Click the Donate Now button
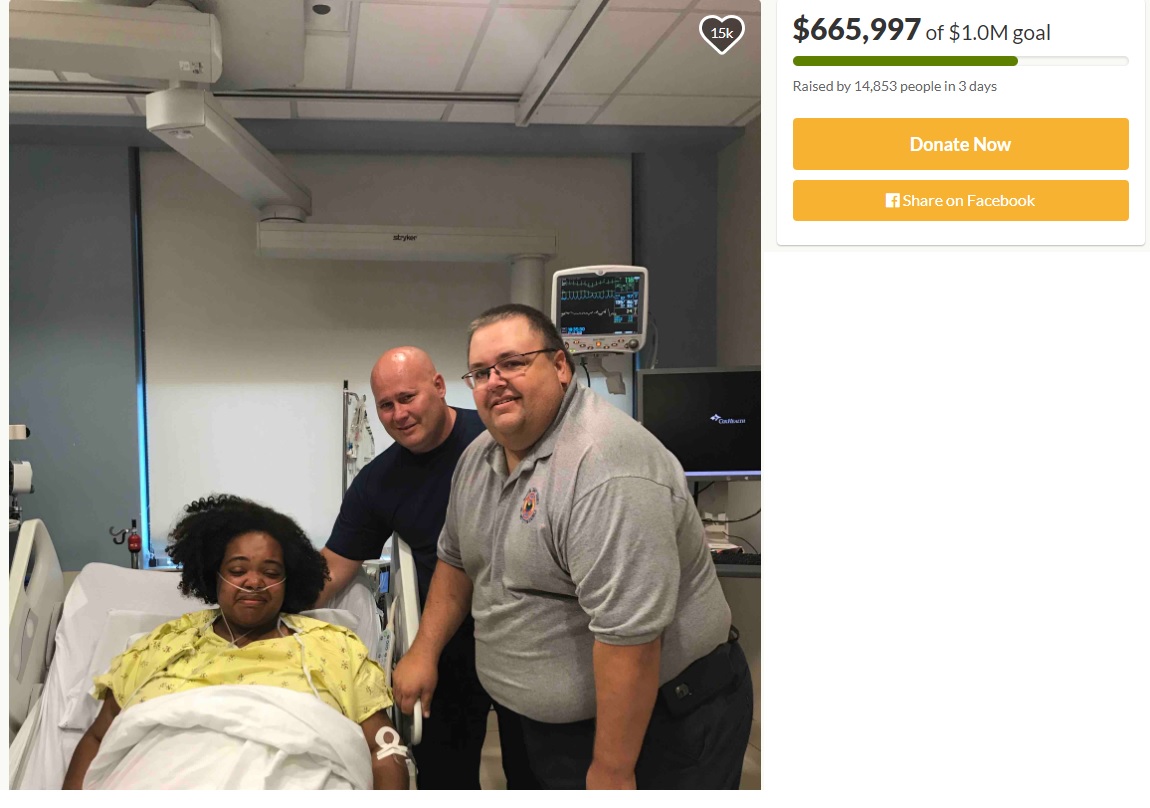The height and width of the screenshot is (808, 1150). tap(960, 144)
